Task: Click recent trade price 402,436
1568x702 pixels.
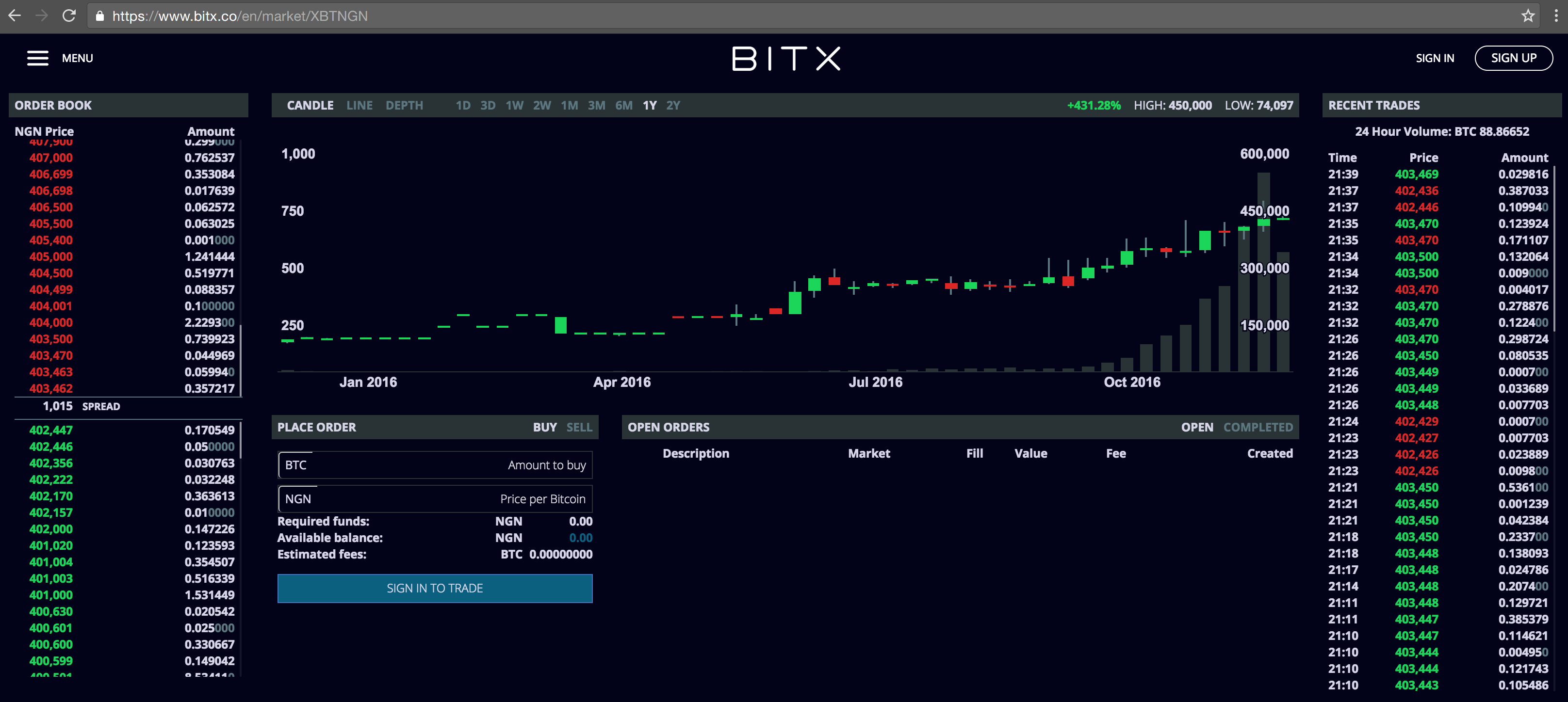Action: click(1417, 191)
